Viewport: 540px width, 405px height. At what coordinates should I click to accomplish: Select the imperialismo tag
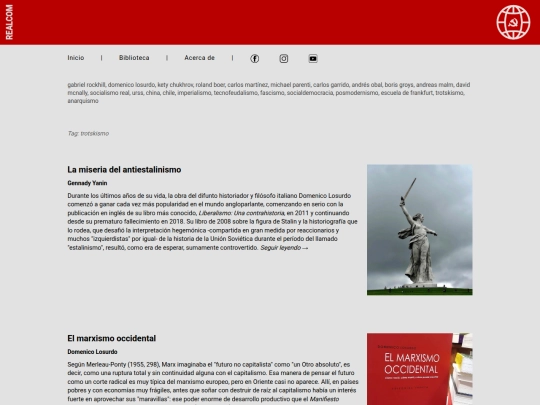[x=194, y=93]
